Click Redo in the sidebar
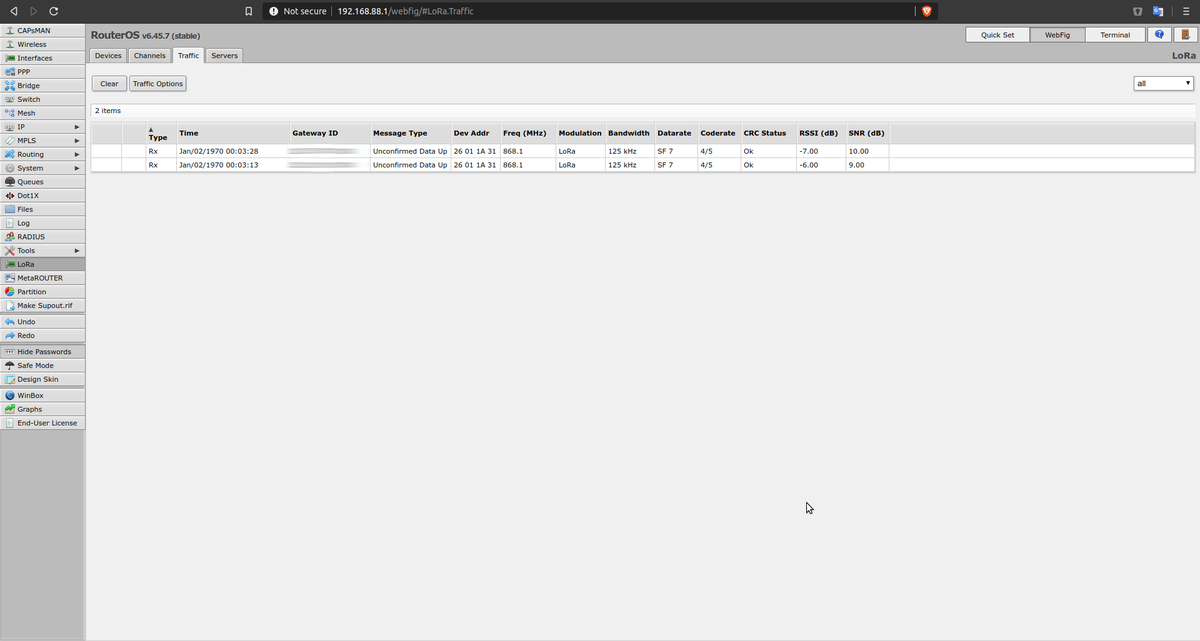Screen dimensions: 1200x641 43,336
